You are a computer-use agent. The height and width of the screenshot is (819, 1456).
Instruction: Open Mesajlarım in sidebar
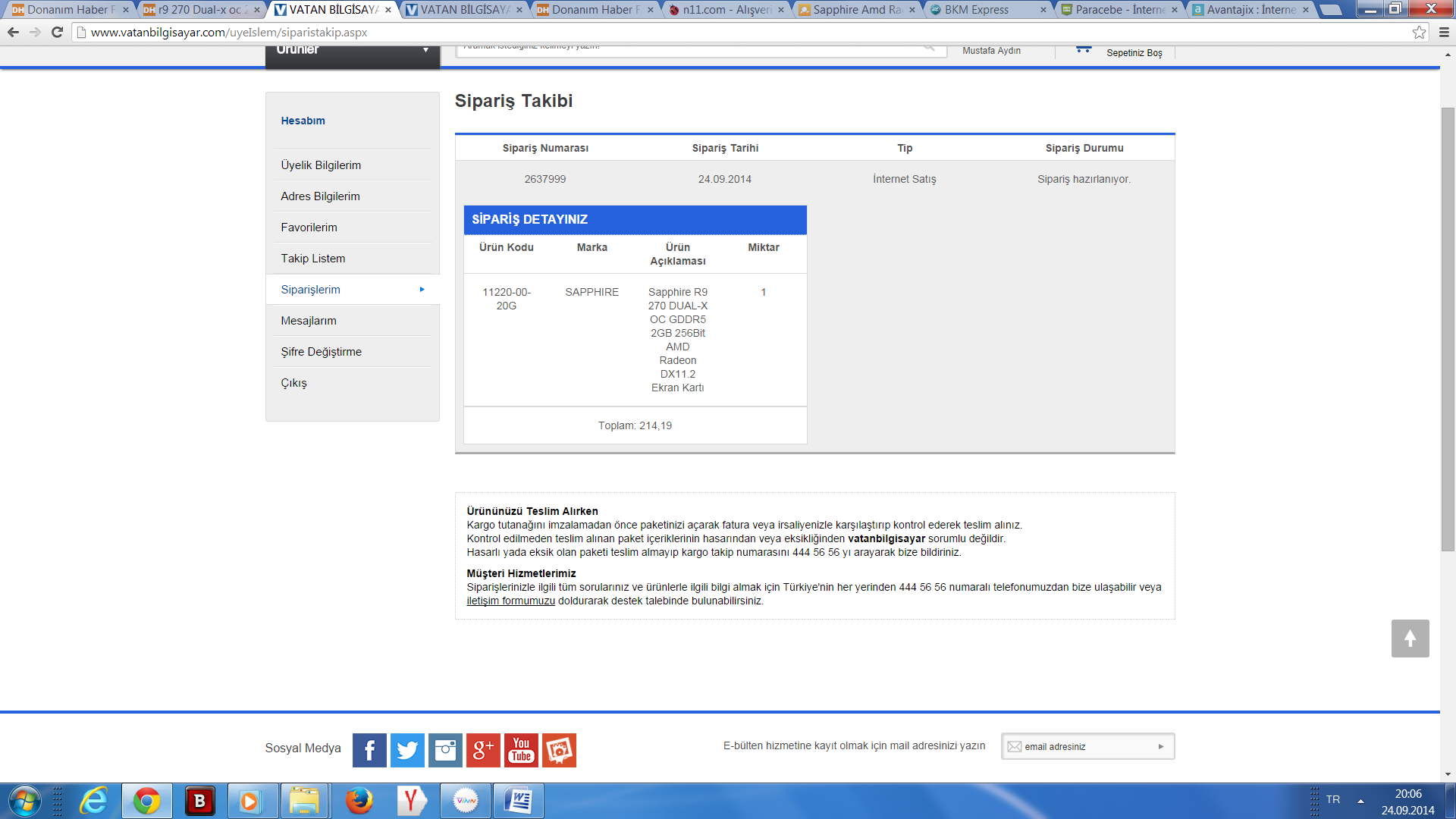(309, 321)
